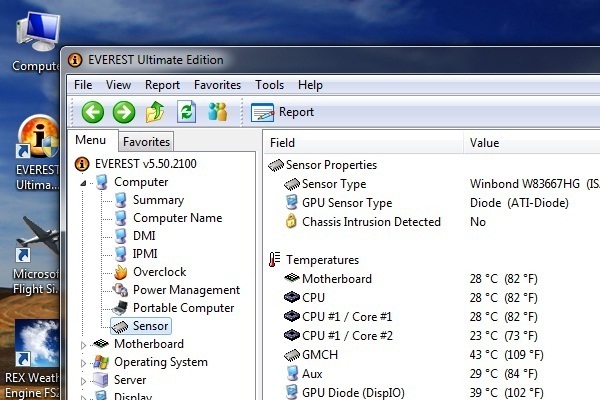This screenshot has height=400, width=600.
Task: Select the Motherboard temperature row
Action: [328, 279]
